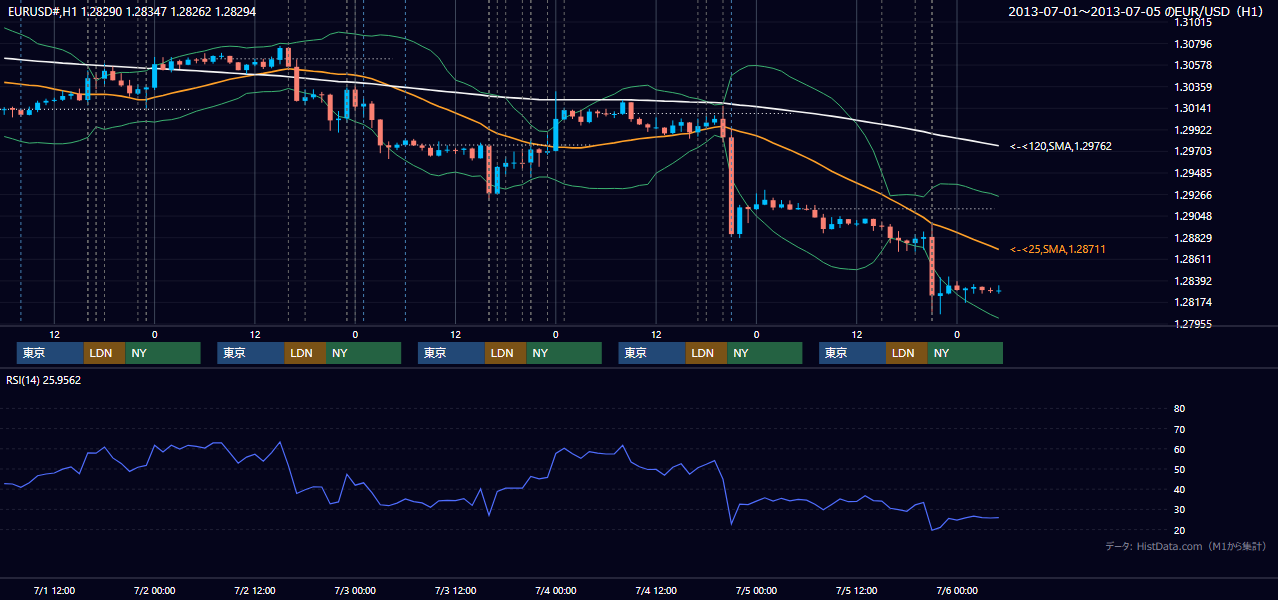Image resolution: width=1278 pixels, height=600 pixels.
Task: Click the 7/4 12:00 time axis label
Action: [656, 590]
